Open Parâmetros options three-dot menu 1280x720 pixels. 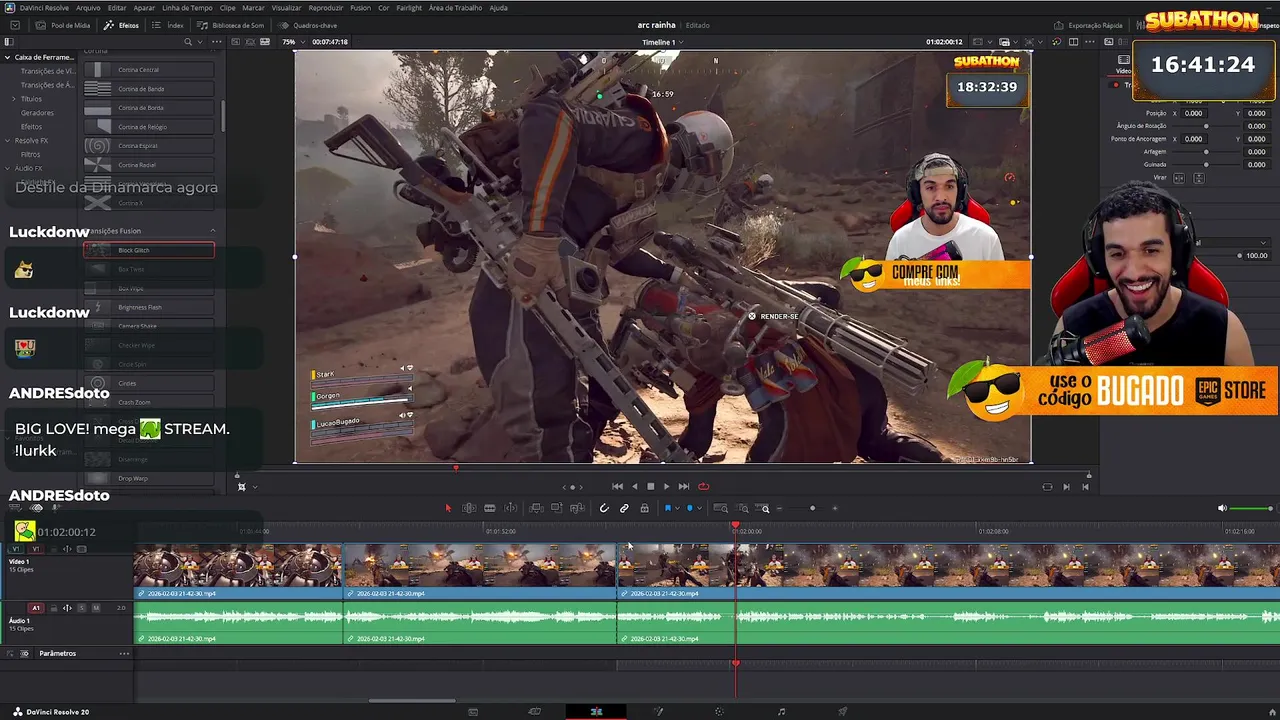tap(124, 653)
